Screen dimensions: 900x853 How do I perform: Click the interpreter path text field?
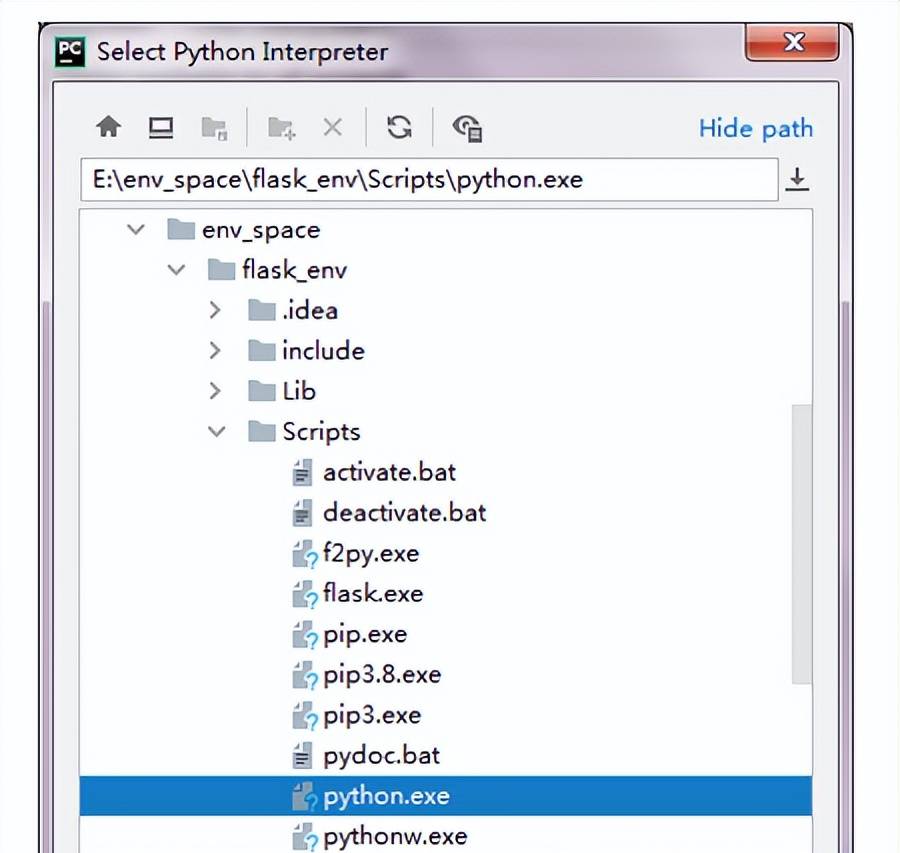pyautogui.click(x=428, y=180)
